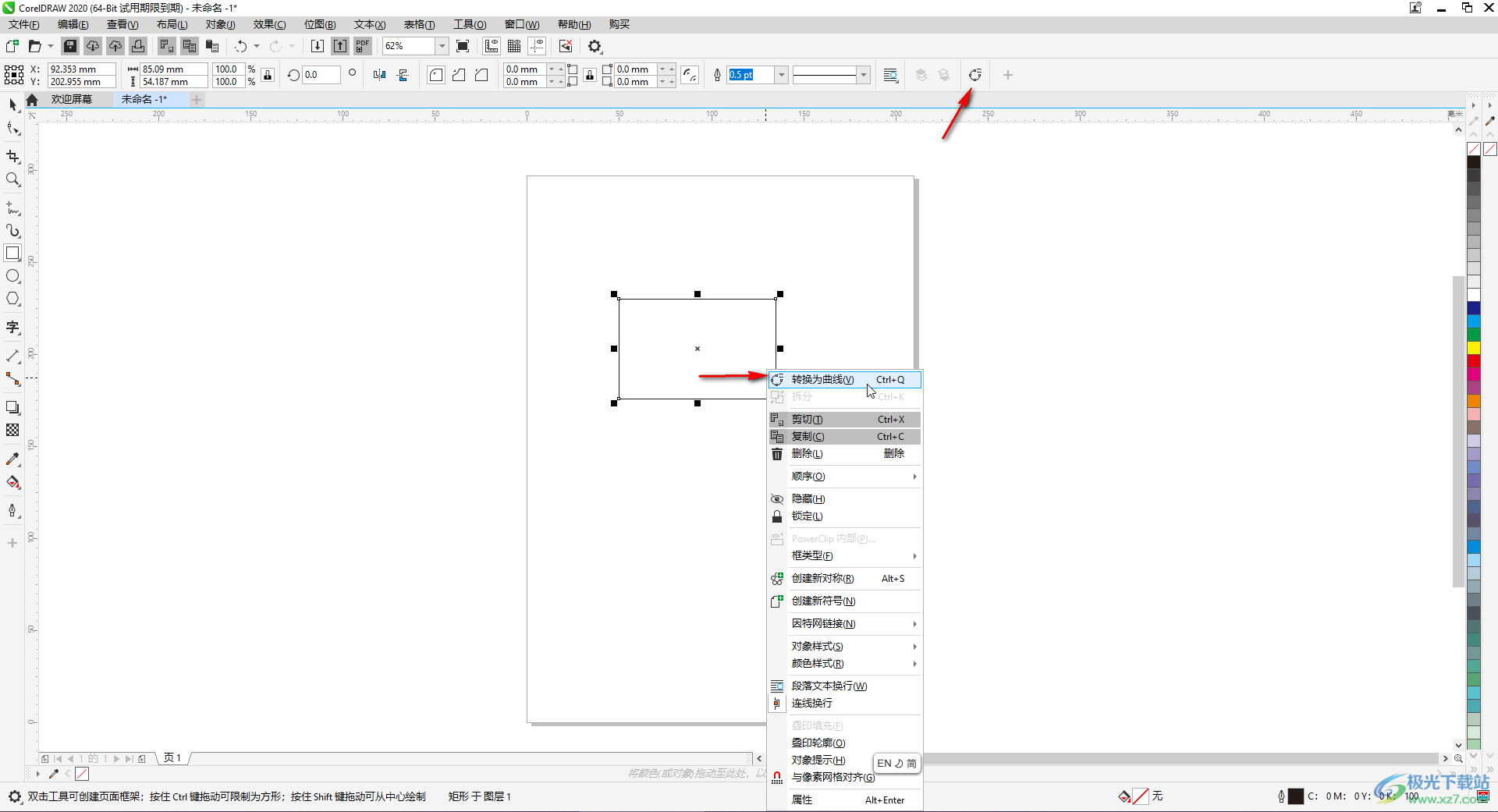Image resolution: width=1498 pixels, height=812 pixels.
Task: Open the outline width dropdown
Action: (781, 75)
